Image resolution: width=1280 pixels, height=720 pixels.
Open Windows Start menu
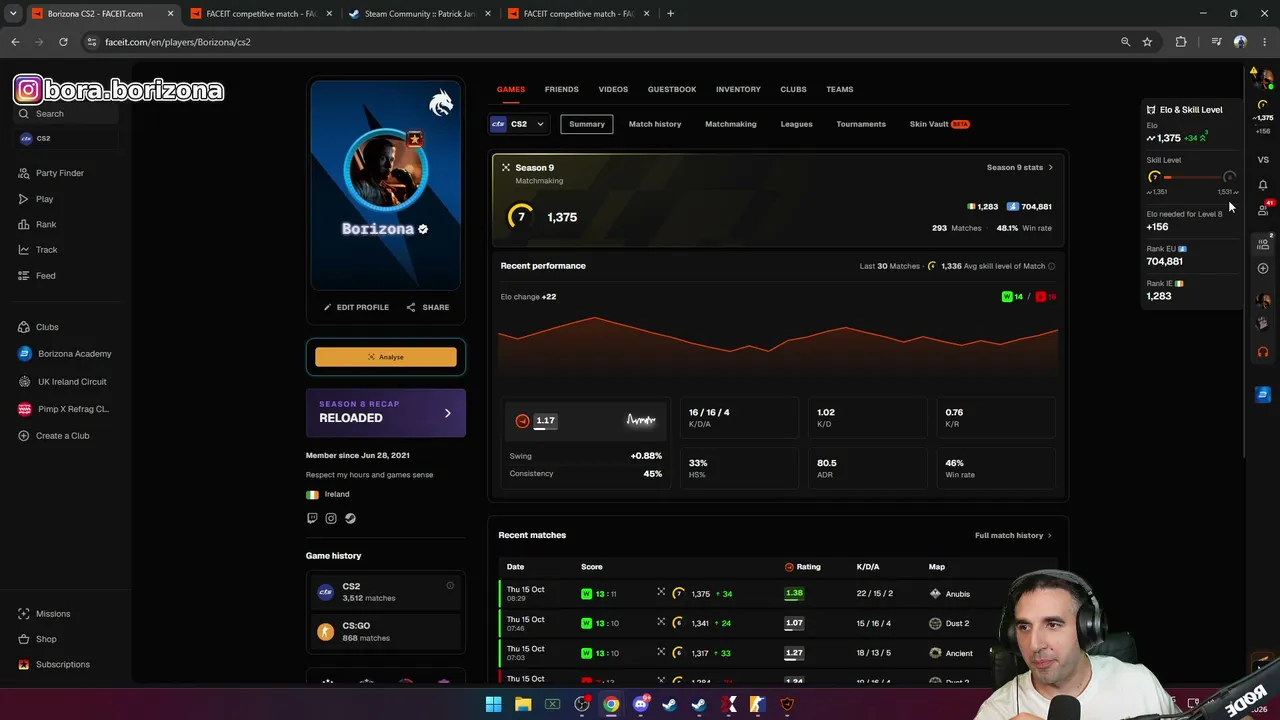click(x=493, y=704)
